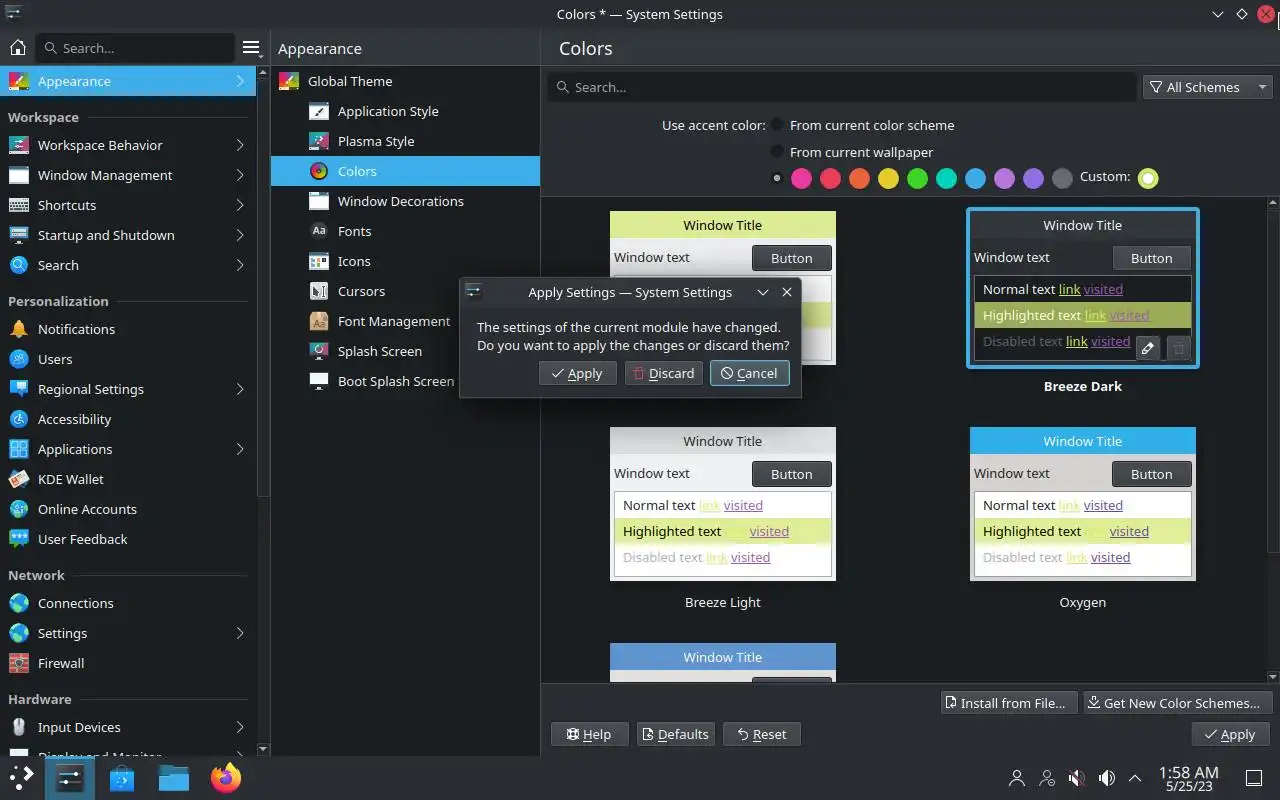Click the Help button
Screen dimensions: 1280x800
pyautogui.click(x=589, y=734)
